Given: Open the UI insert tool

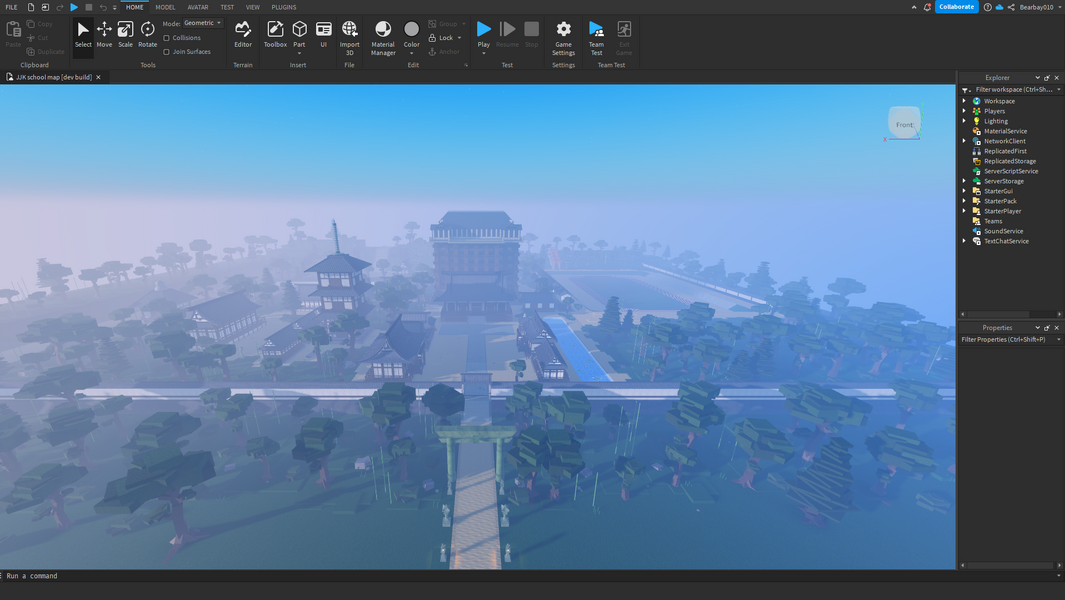Looking at the screenshot, I should pos(324,35).
